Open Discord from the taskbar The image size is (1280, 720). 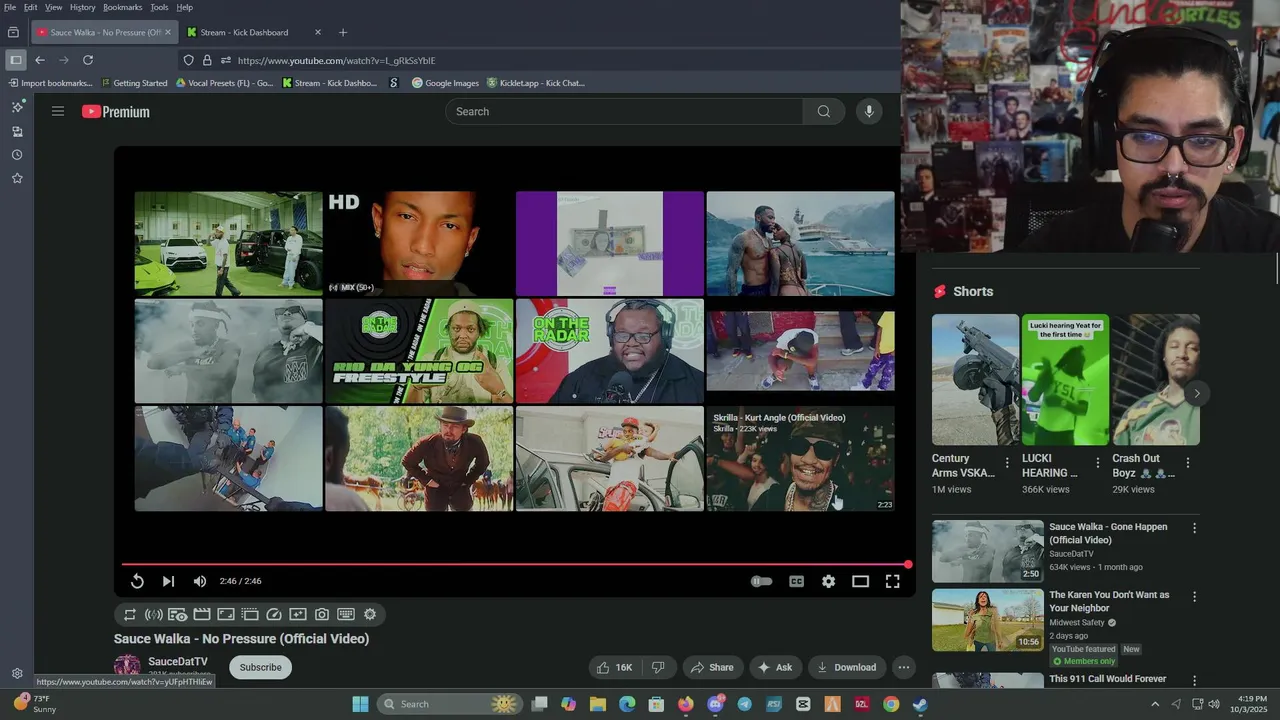click(x=715, y=704)
